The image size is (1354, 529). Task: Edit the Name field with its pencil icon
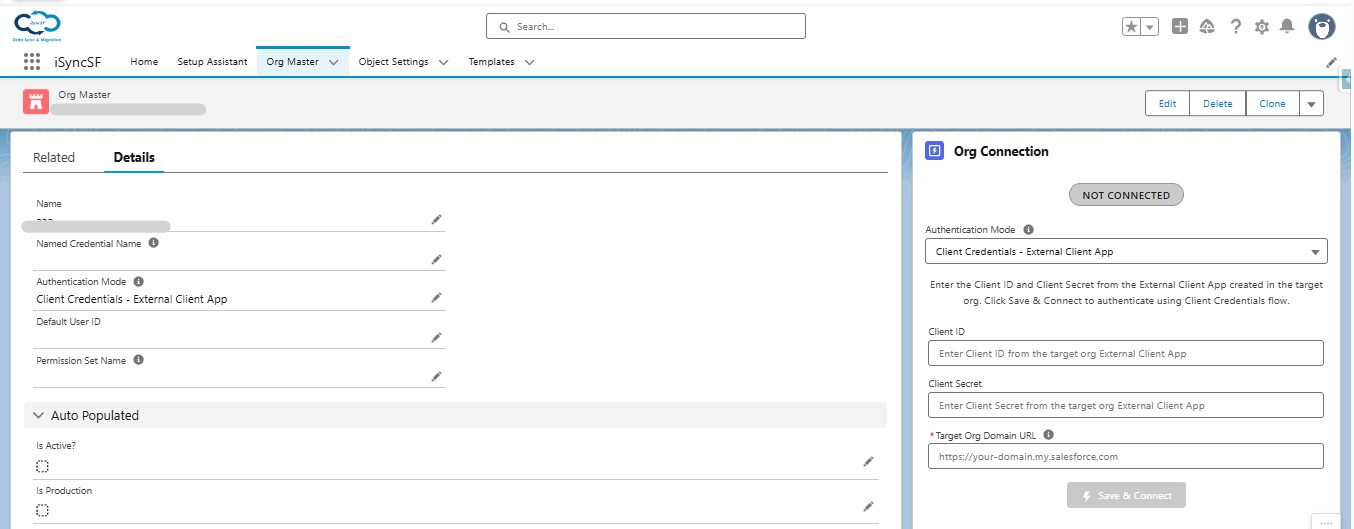436,219
